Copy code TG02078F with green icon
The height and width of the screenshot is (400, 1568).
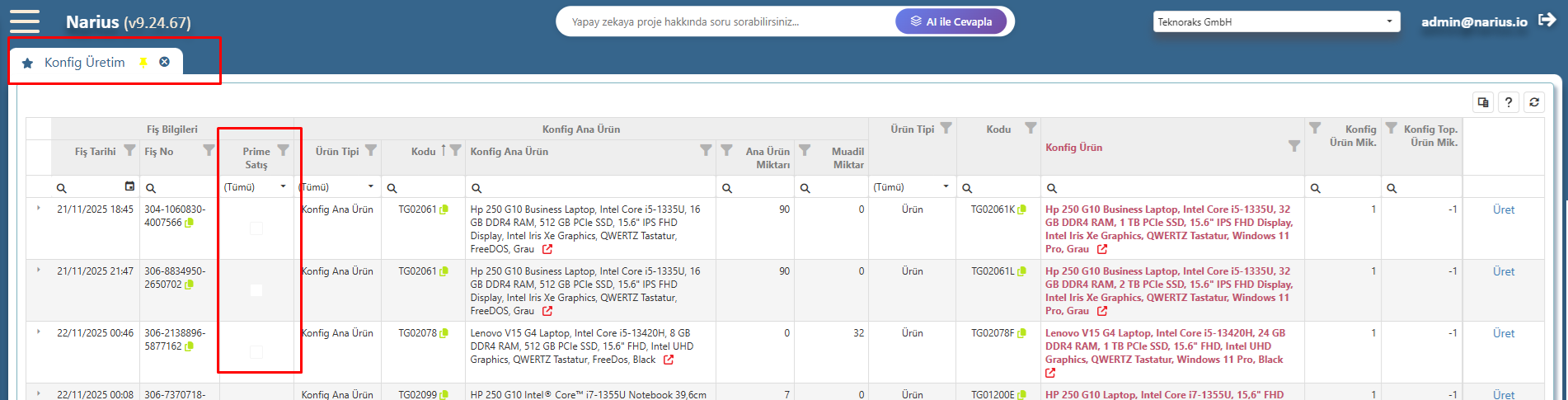click(1022, 333)
